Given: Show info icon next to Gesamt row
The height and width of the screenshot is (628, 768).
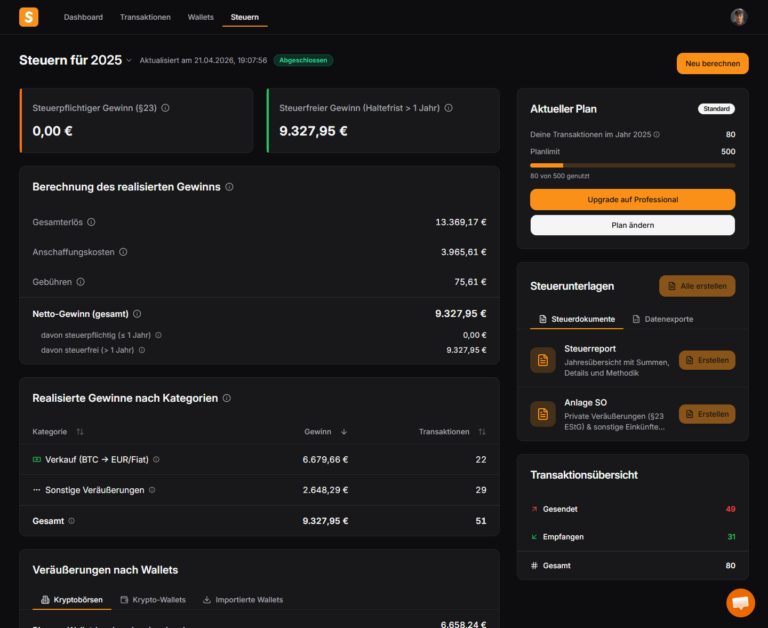Looking at the screenshot, I should 72,521.
